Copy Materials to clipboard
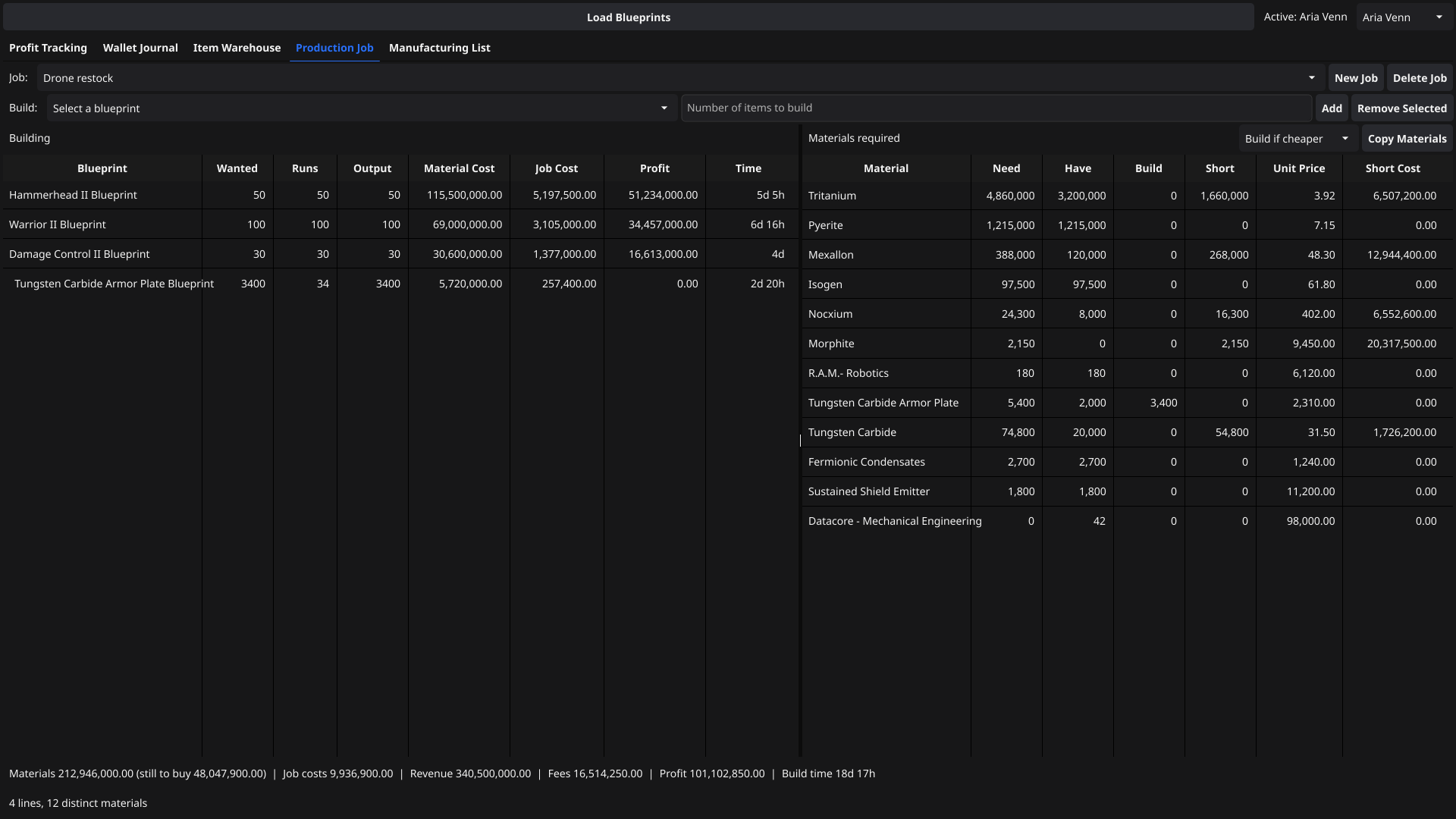Image resolution: width=1456 pixels, height=819 pixels. tap(1407, 139)
